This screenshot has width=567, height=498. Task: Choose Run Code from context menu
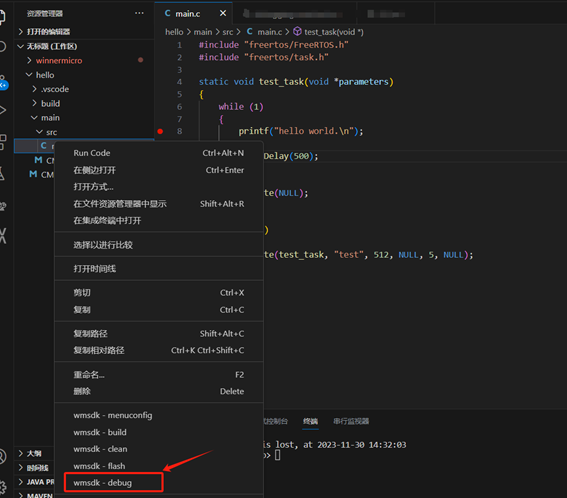coord(158,153)
